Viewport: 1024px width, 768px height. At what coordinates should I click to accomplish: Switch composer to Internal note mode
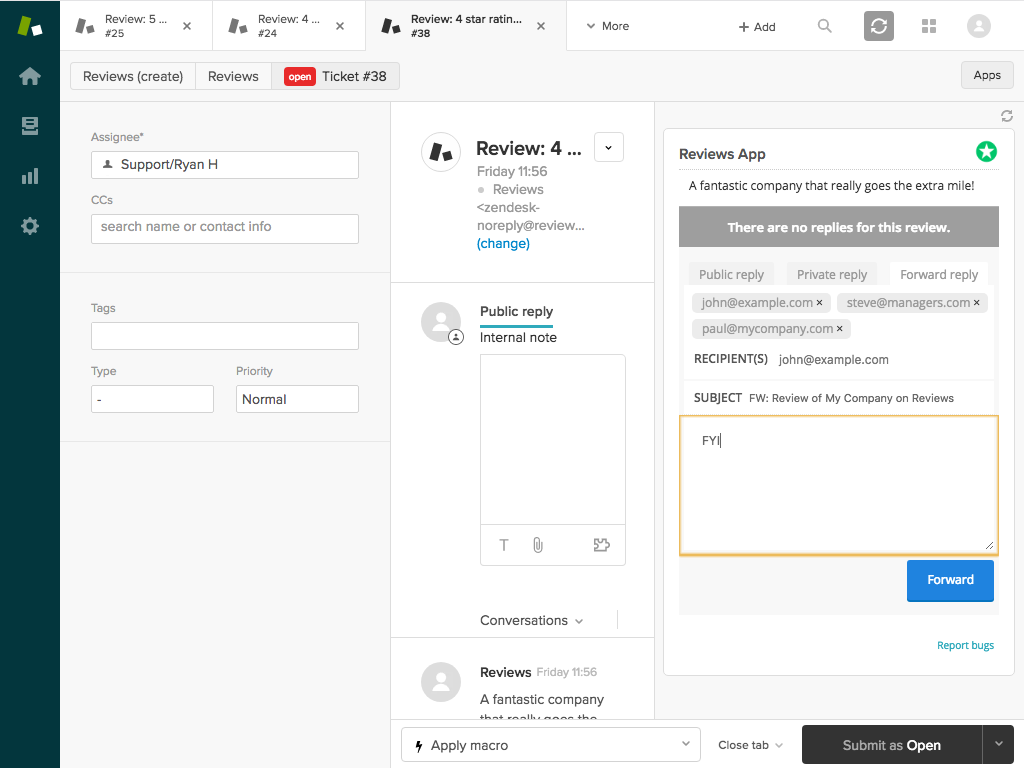[518, 337]
